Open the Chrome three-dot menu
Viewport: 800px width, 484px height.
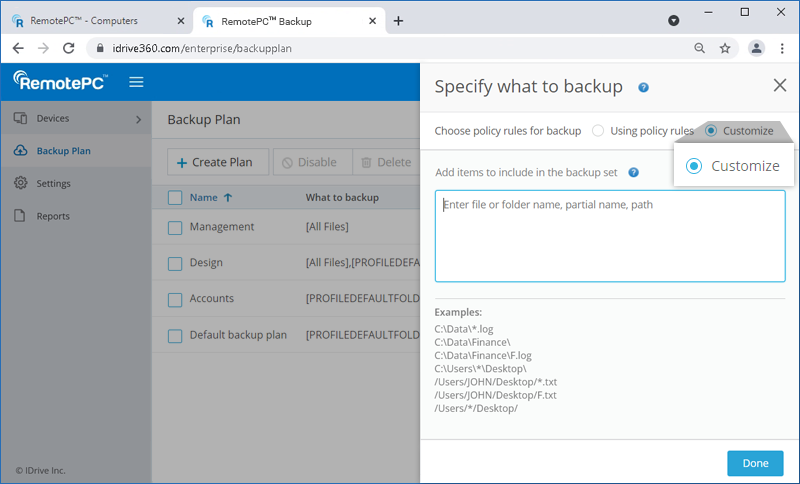click(x=782, y=48)
